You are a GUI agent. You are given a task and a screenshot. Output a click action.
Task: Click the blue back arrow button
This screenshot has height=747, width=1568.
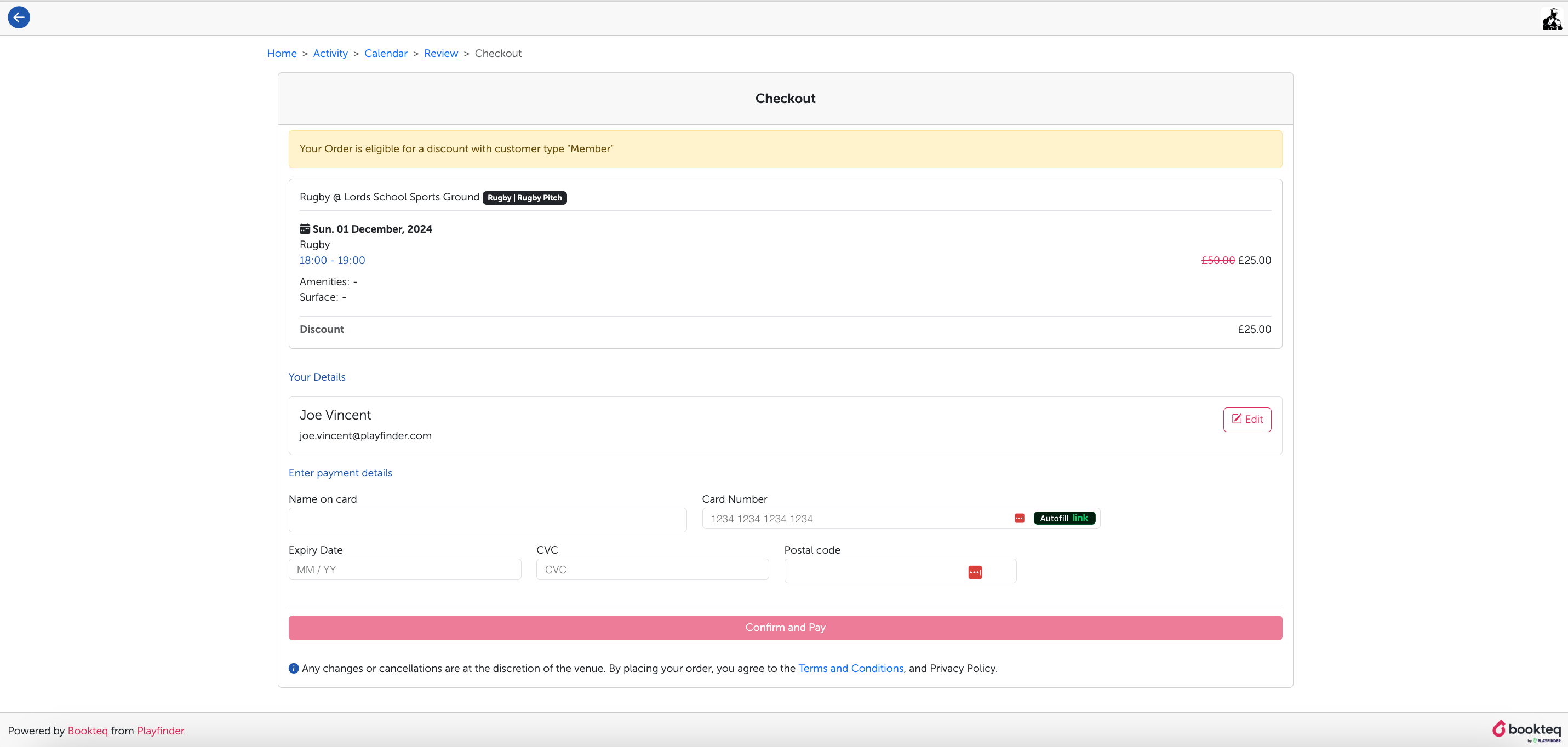click(19, 17)
